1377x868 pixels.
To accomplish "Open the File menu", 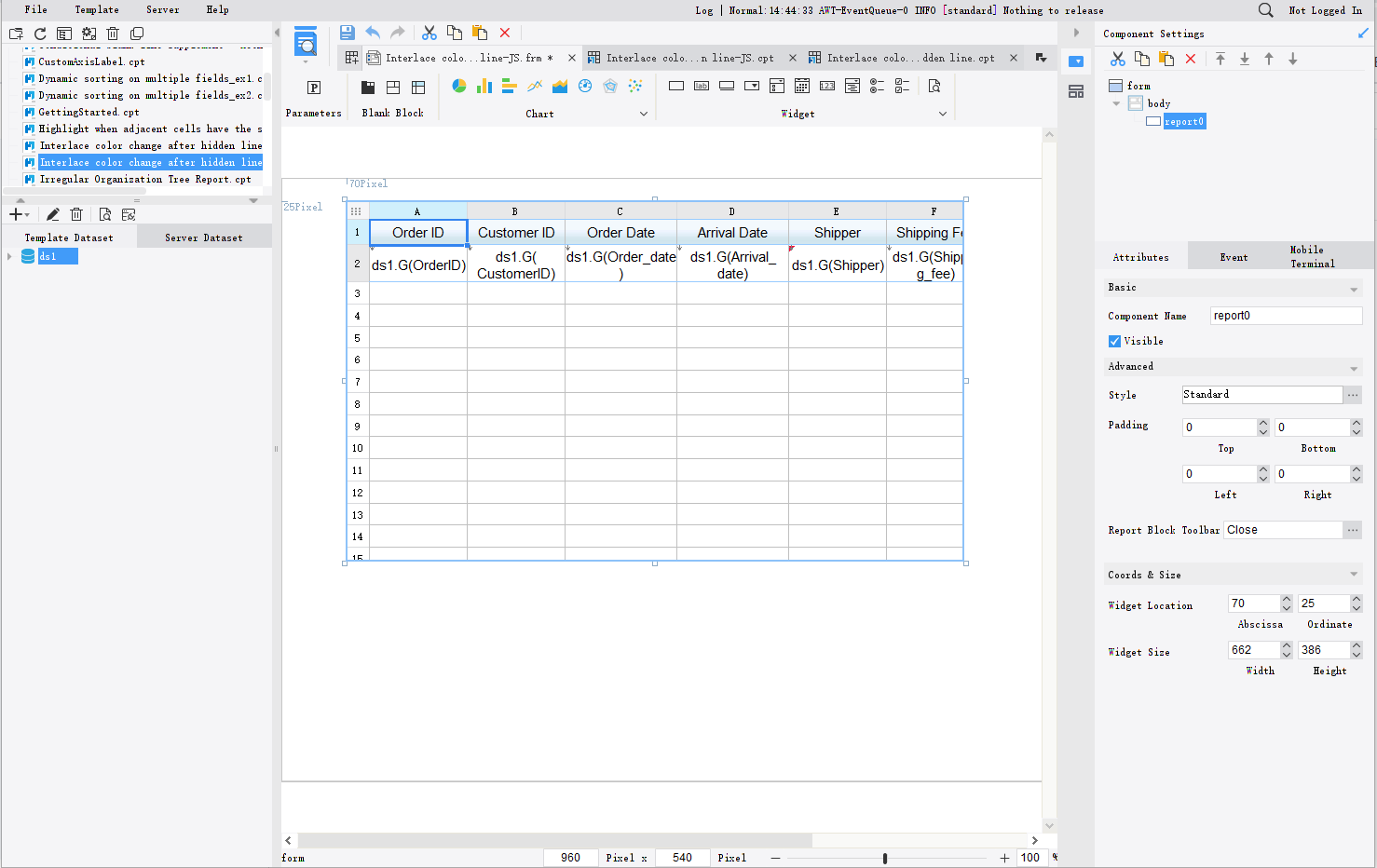I will pos(35,9).
